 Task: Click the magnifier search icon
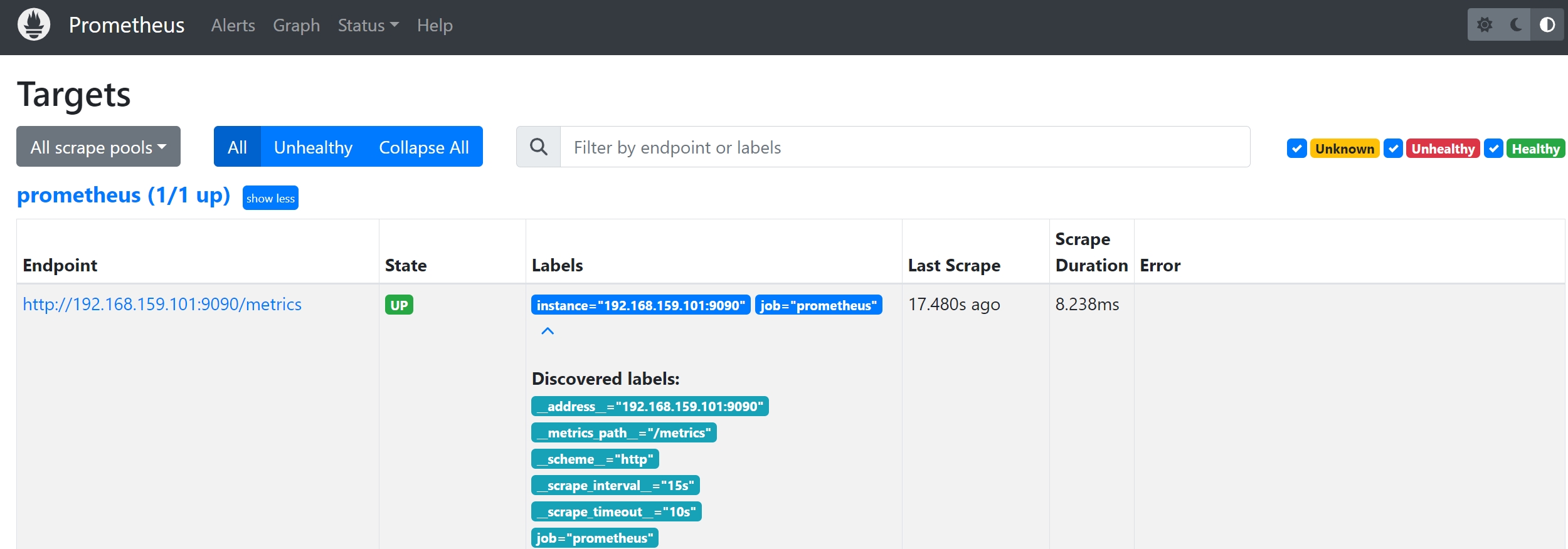point(539,147)
